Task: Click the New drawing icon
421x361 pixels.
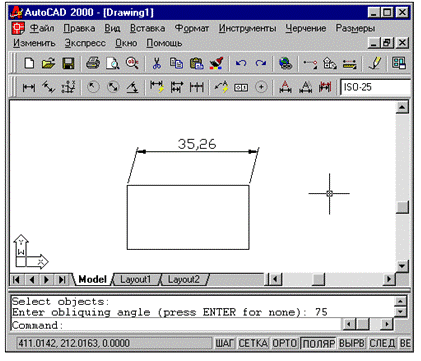Action: (x=29, y=63)
